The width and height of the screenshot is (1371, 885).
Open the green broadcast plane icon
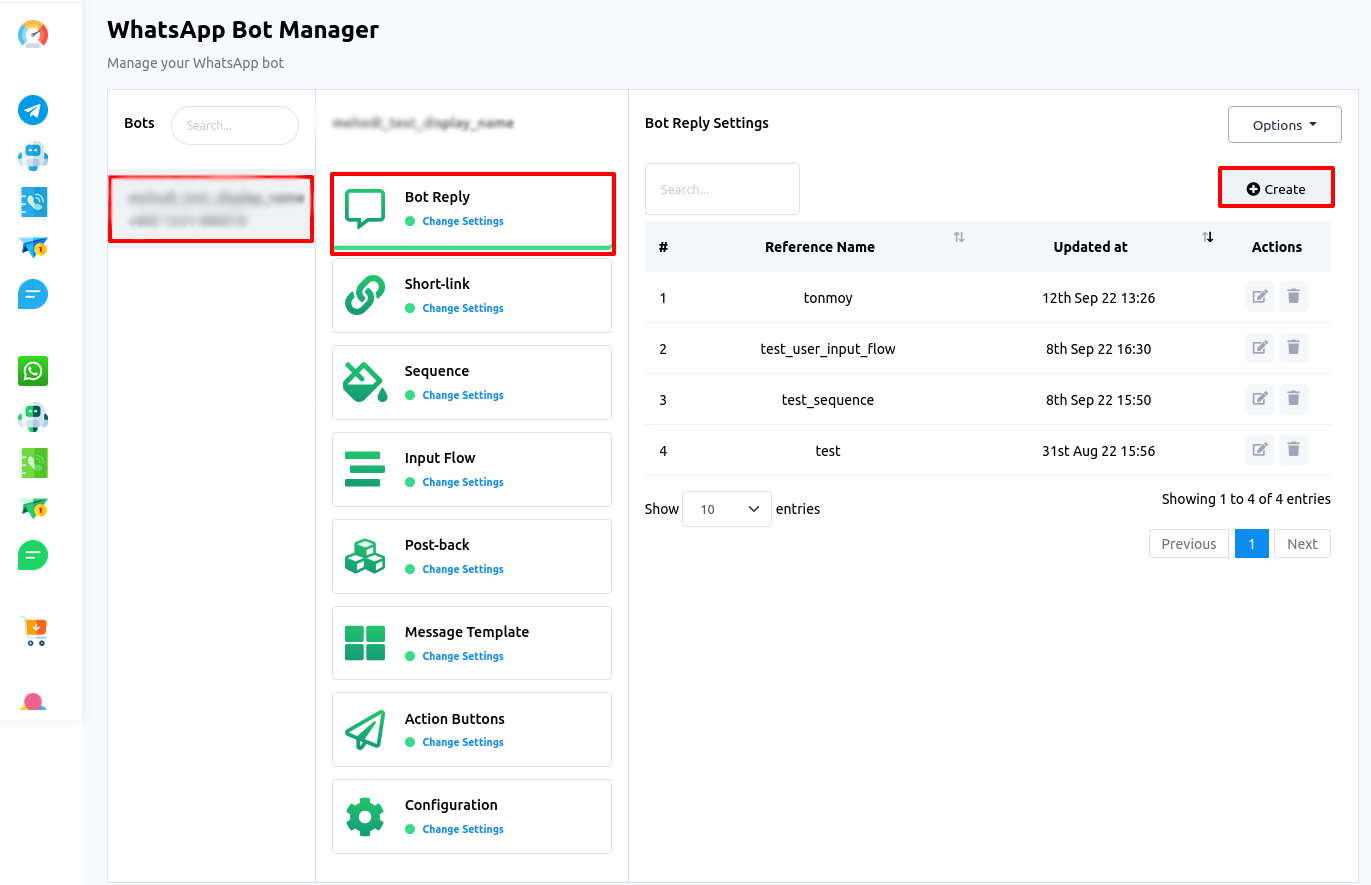click(x=33, y=508)
